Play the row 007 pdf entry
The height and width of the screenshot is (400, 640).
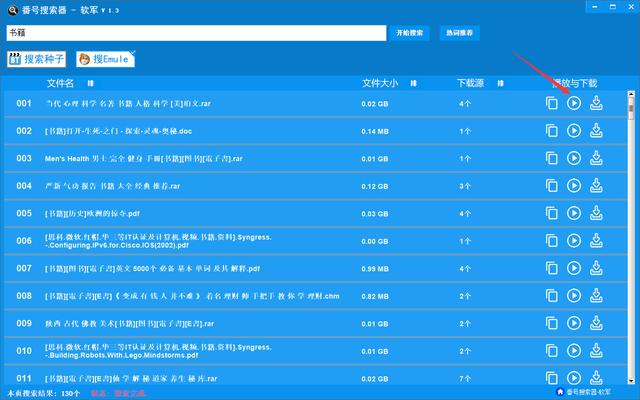(x=574, y=268)
